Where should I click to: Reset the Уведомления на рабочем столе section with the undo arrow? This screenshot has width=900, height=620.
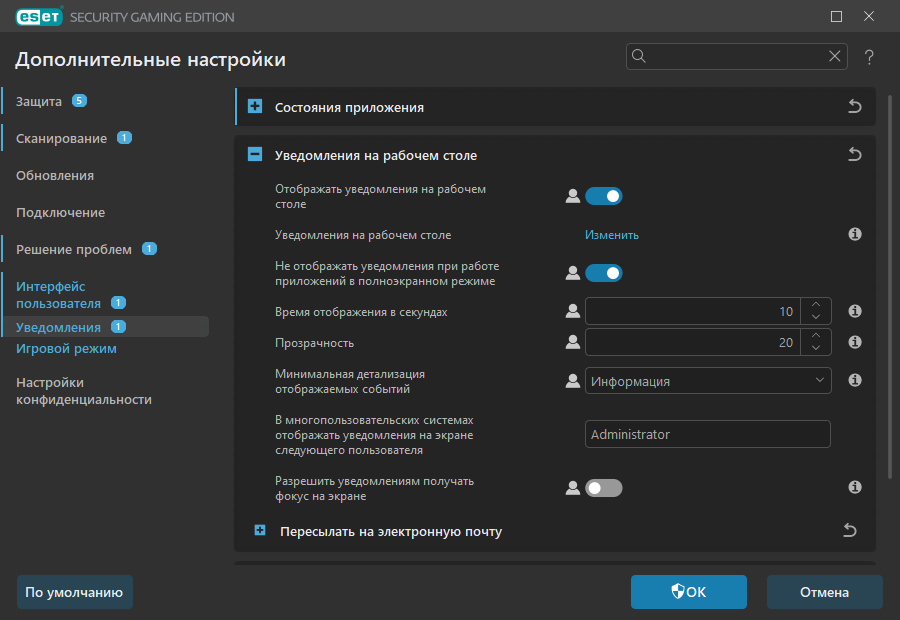[x=855, y=154]
